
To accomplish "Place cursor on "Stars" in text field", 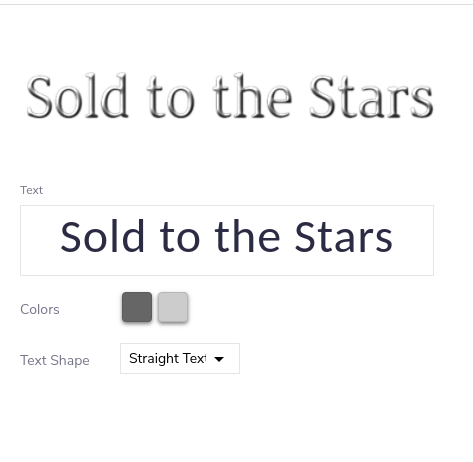I will 344,236.
